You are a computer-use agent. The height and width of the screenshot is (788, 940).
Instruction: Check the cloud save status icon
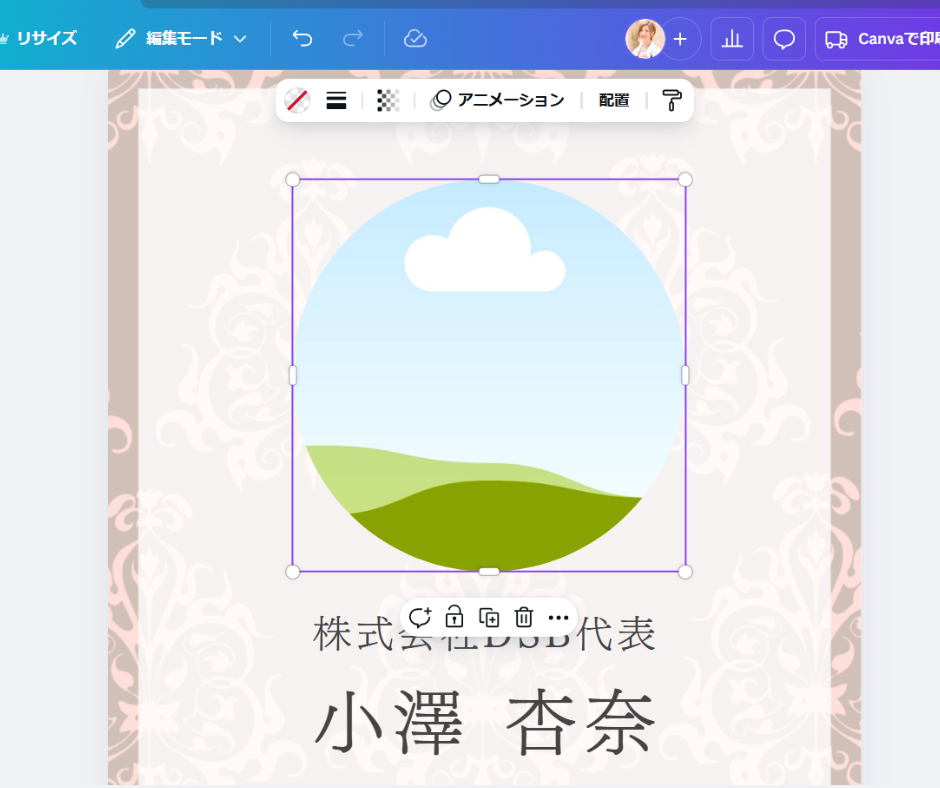tap(415, 39)
